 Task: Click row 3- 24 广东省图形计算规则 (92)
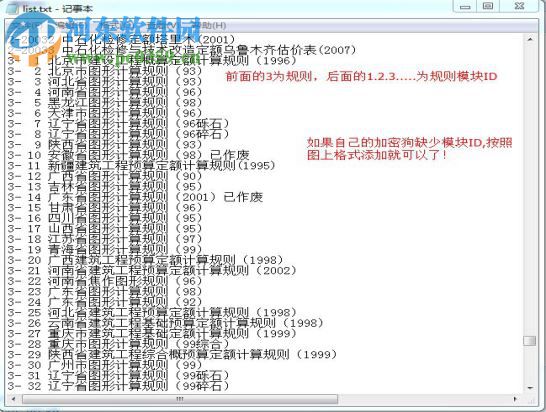pos(105,302)
